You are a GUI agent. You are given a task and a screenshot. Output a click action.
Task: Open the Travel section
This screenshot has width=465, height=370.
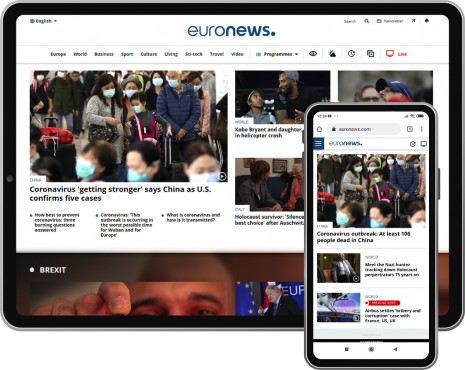[217, 54]
